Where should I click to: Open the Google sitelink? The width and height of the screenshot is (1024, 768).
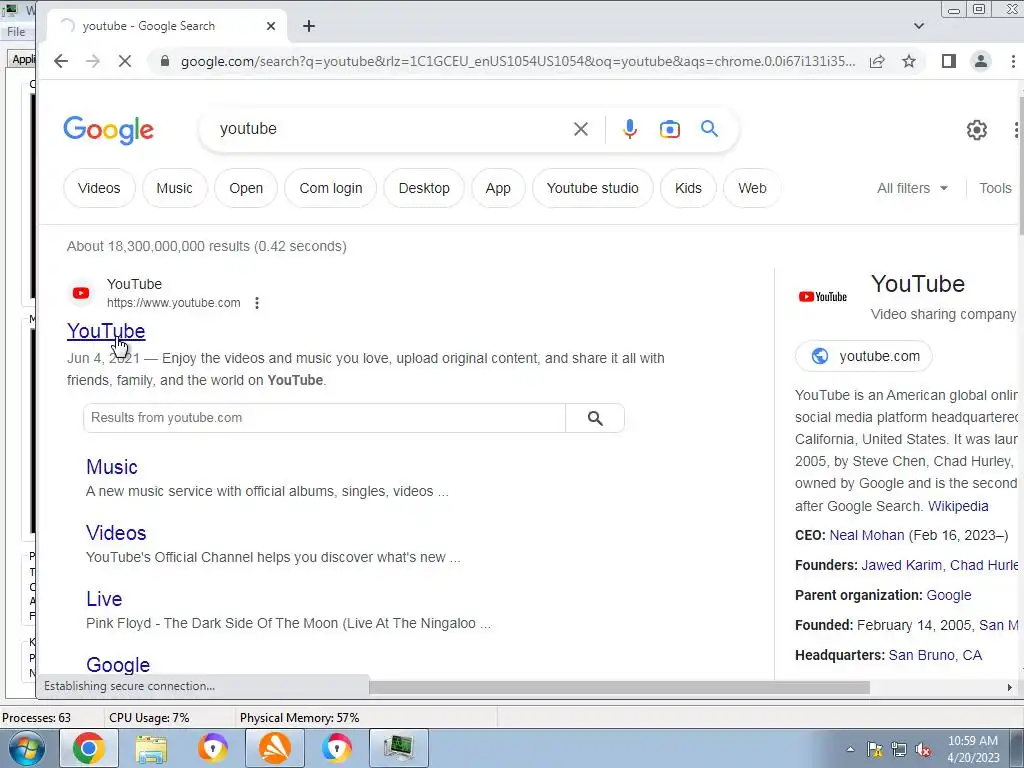coord(118,664)
